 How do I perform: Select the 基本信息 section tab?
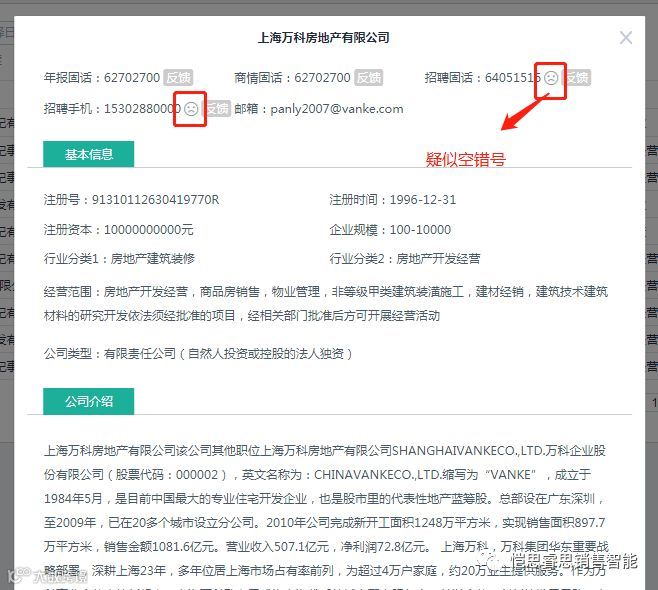89,154
